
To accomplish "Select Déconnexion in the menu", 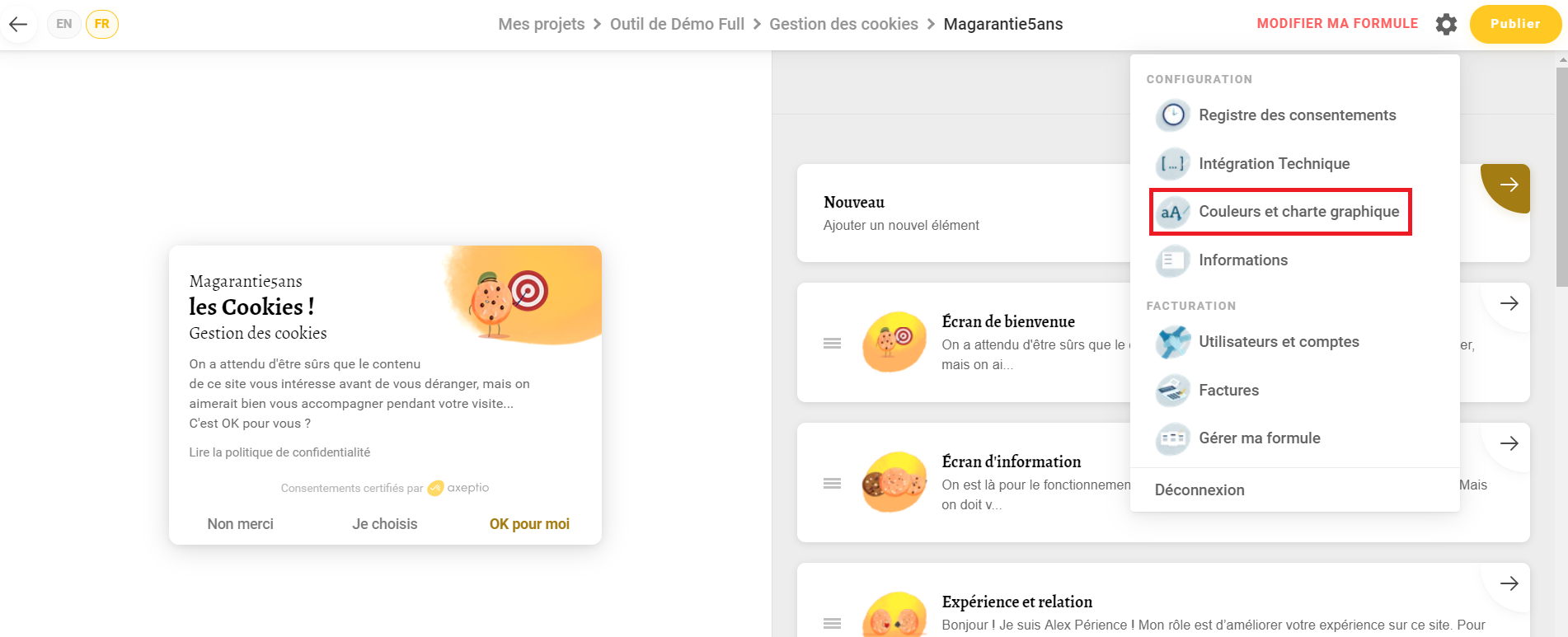I will click(1199, 490).
